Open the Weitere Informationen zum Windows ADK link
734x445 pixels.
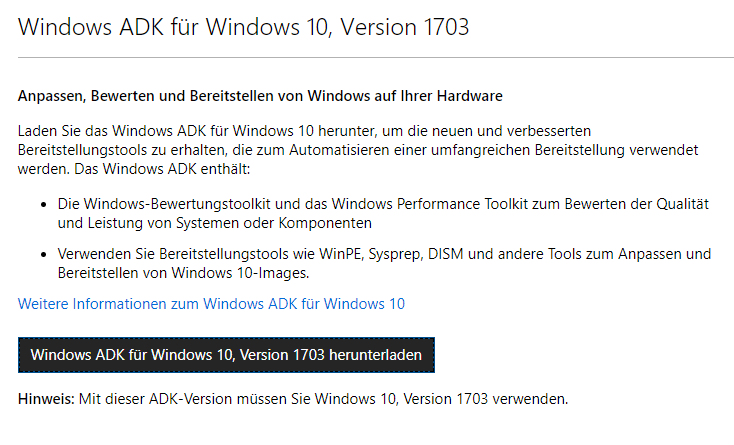211,304
